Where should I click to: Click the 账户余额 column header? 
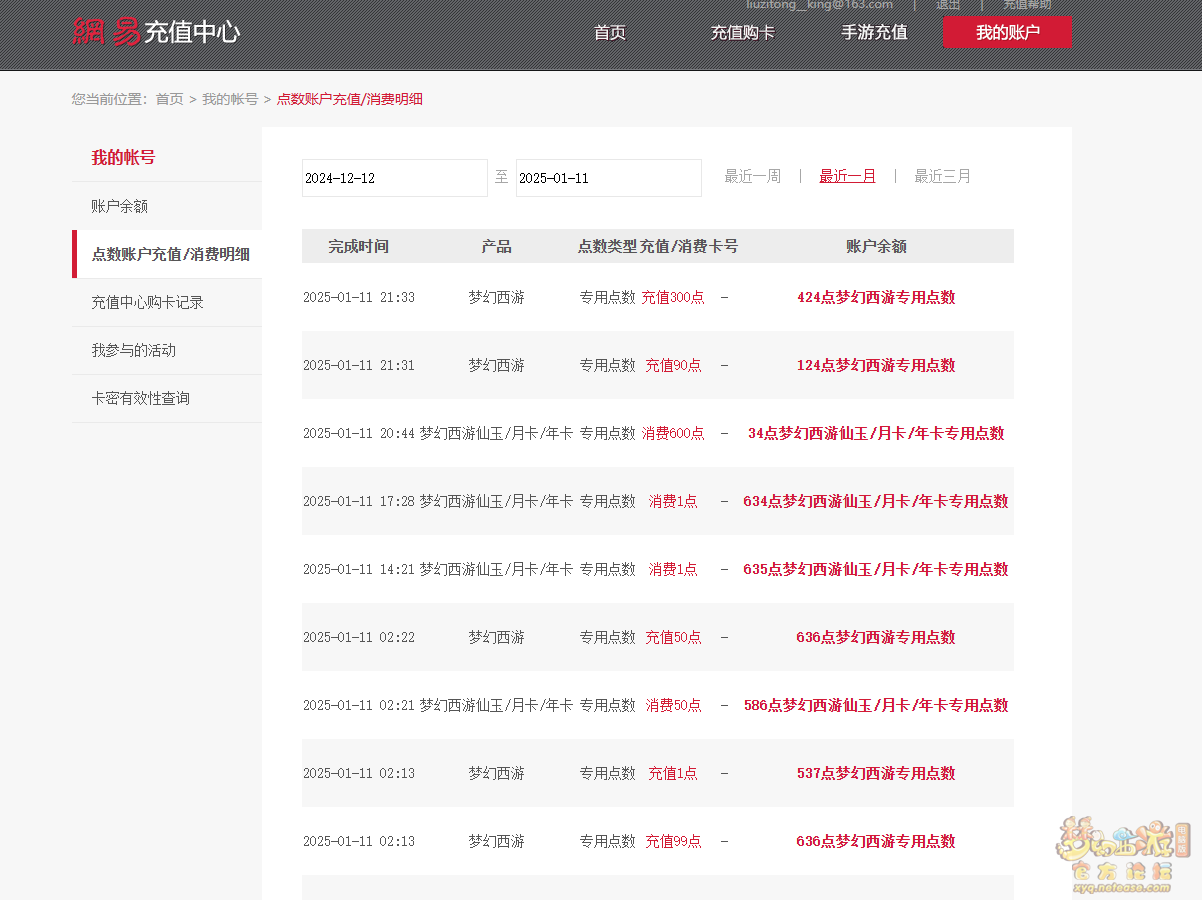coord(876,246)
